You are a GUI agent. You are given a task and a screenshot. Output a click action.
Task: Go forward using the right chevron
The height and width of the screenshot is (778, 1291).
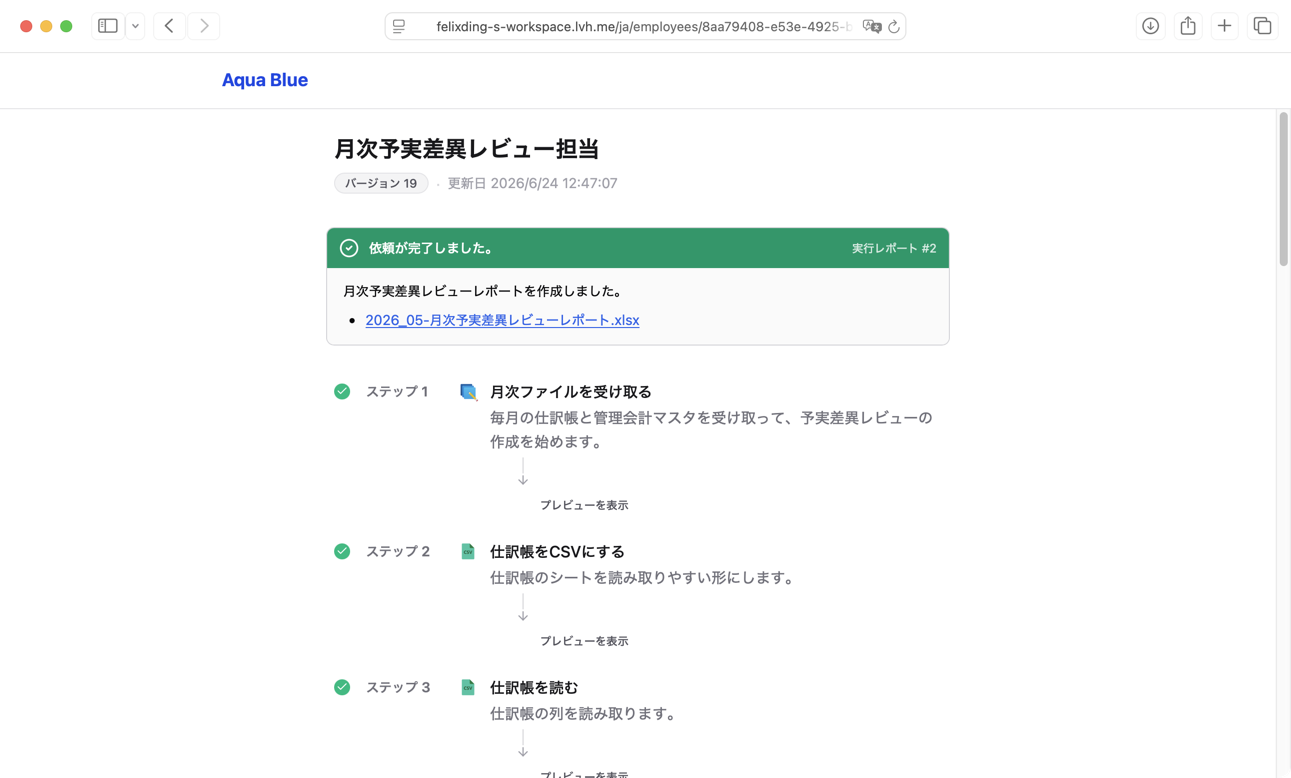[204, 26]
